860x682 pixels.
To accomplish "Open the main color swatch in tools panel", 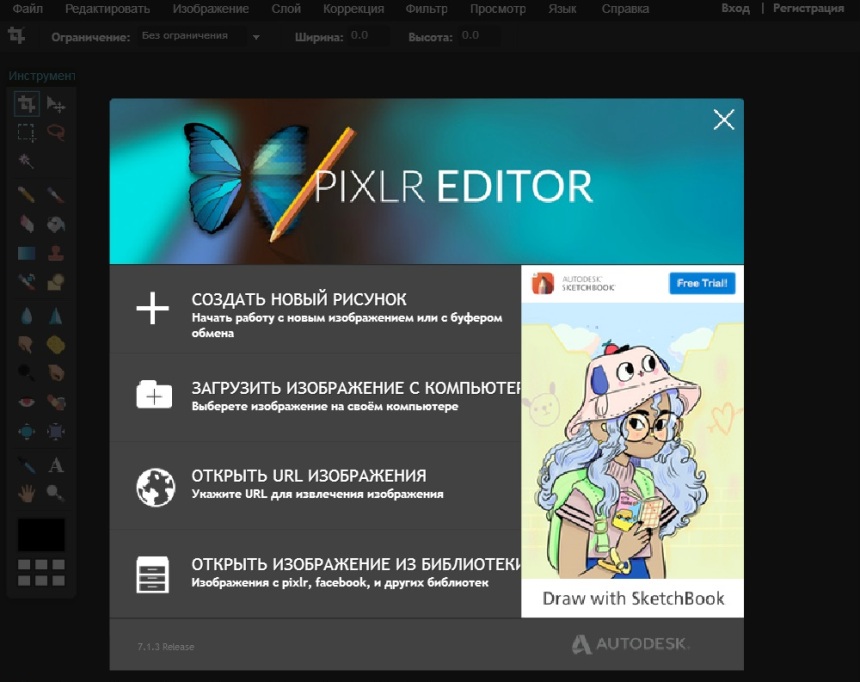I will pos(41,534).
